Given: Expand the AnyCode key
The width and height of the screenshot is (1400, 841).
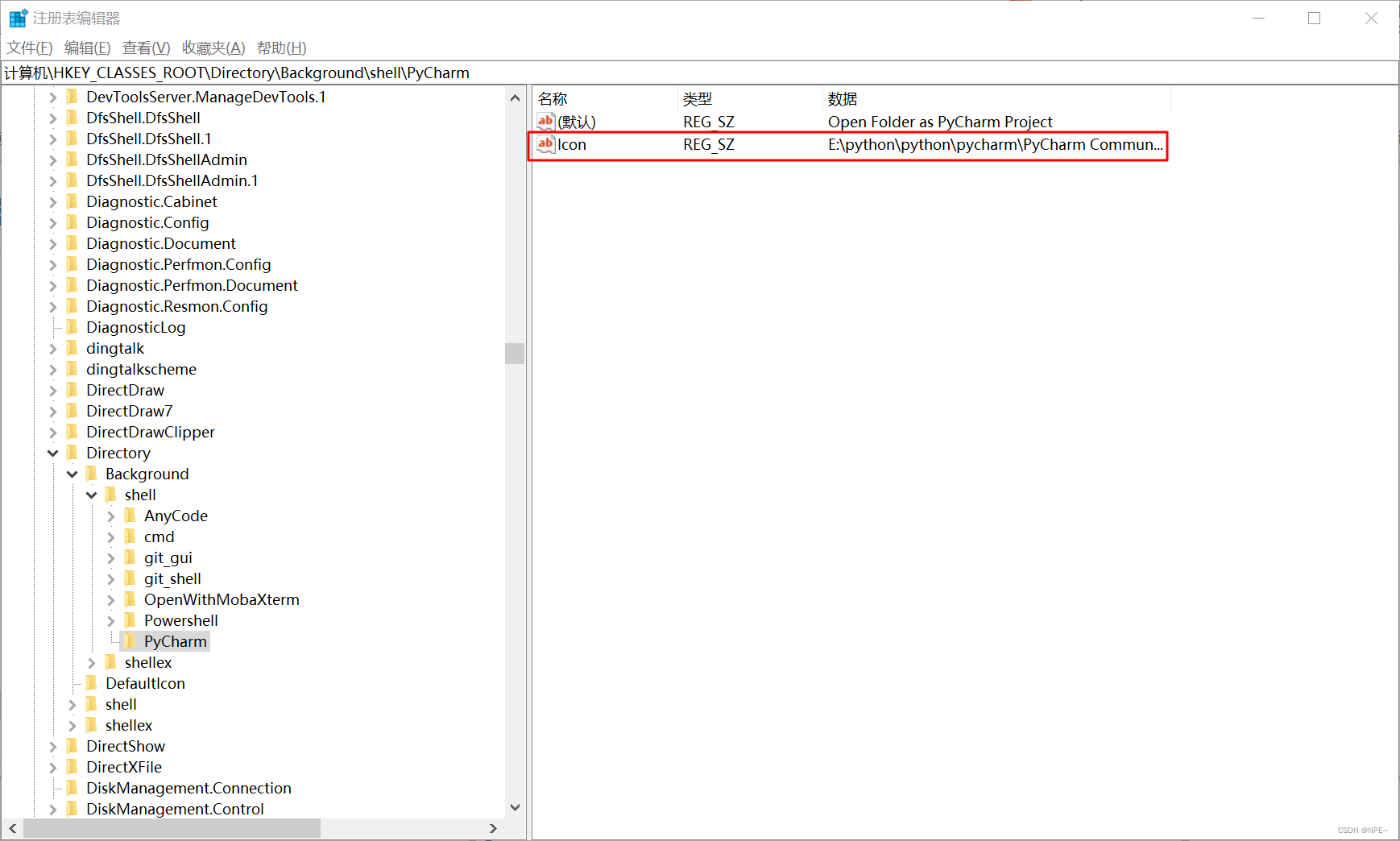Looking at the screenshot, I should click(111, 516).
